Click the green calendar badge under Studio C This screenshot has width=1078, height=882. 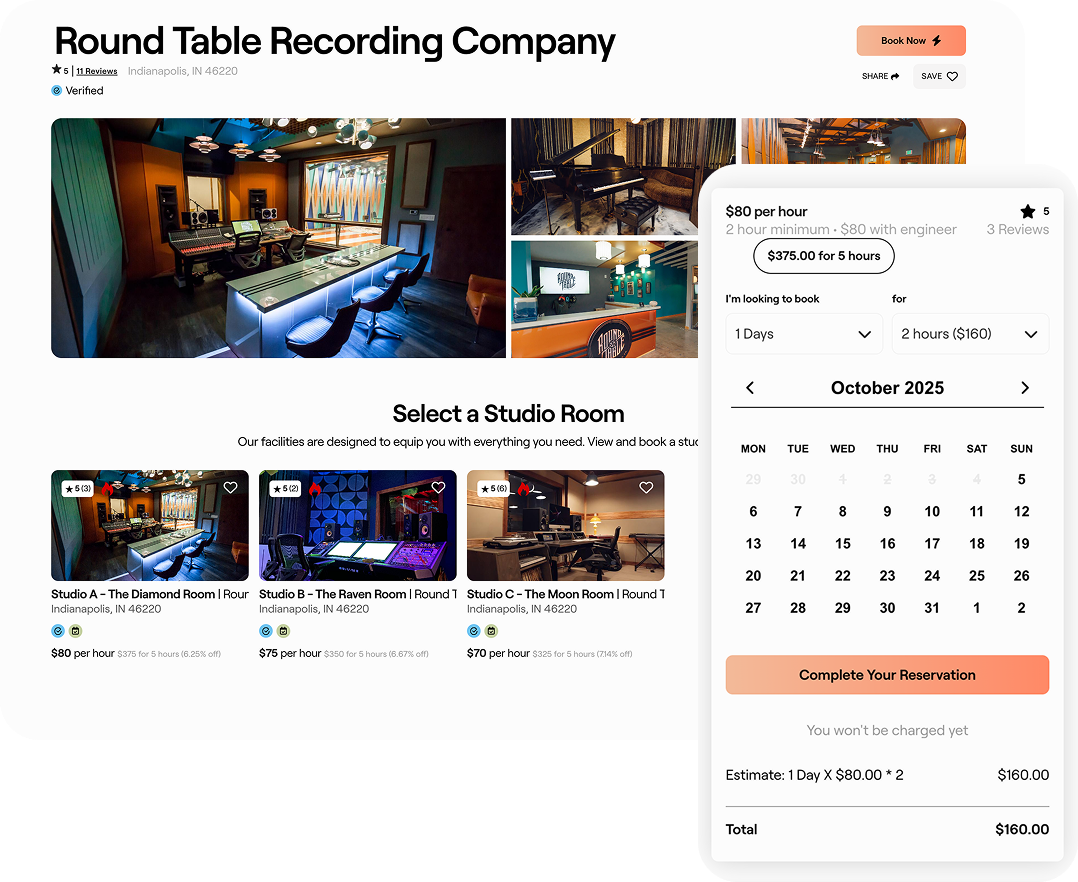point(491,631)
